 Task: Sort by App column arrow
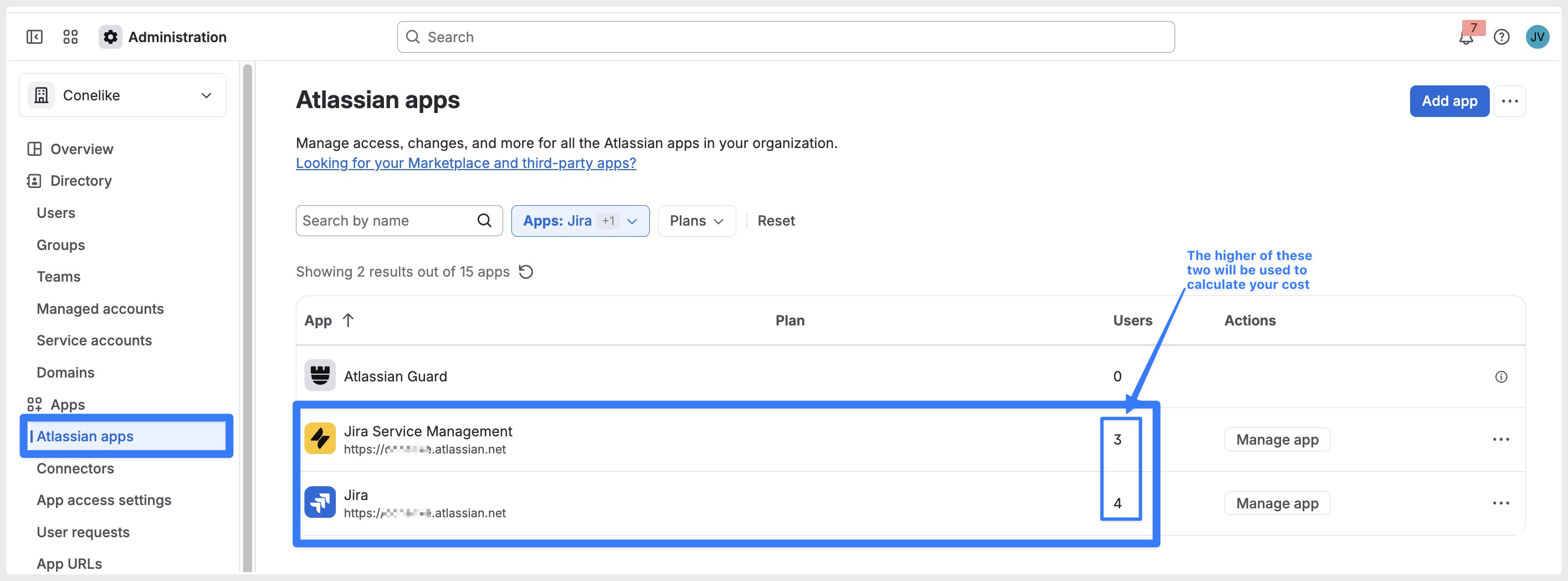(348, 320)
